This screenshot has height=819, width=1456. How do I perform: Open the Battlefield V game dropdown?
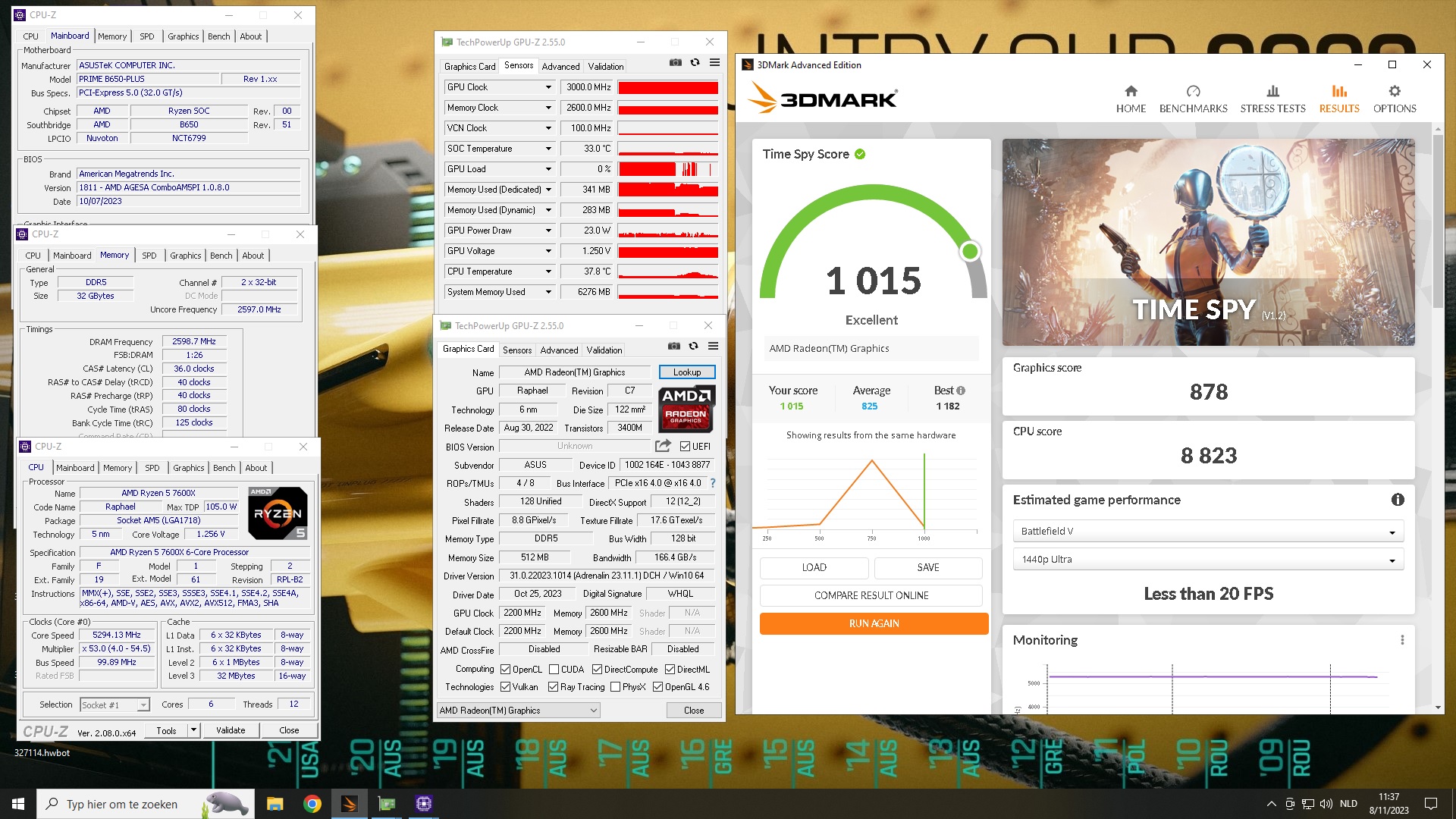pyautogui.click(x=1208, y=532)
